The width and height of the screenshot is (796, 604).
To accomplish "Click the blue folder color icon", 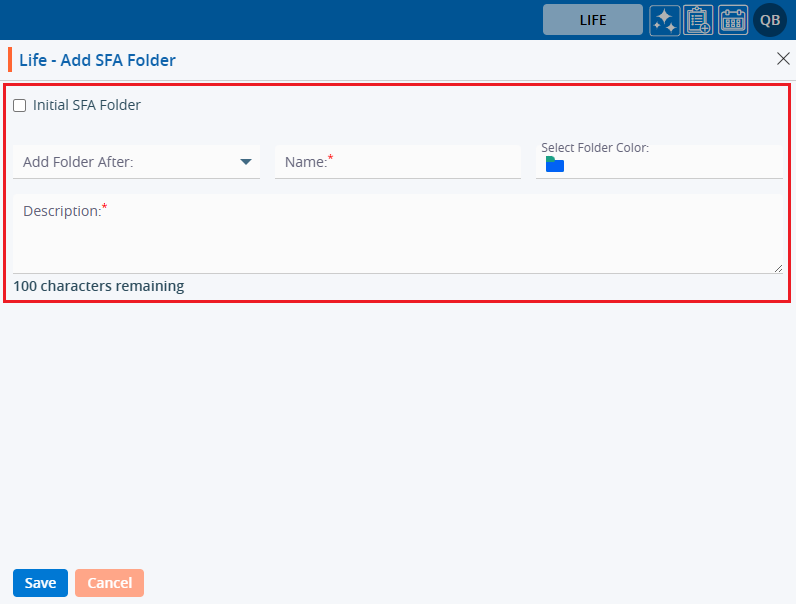I will 555,165.
